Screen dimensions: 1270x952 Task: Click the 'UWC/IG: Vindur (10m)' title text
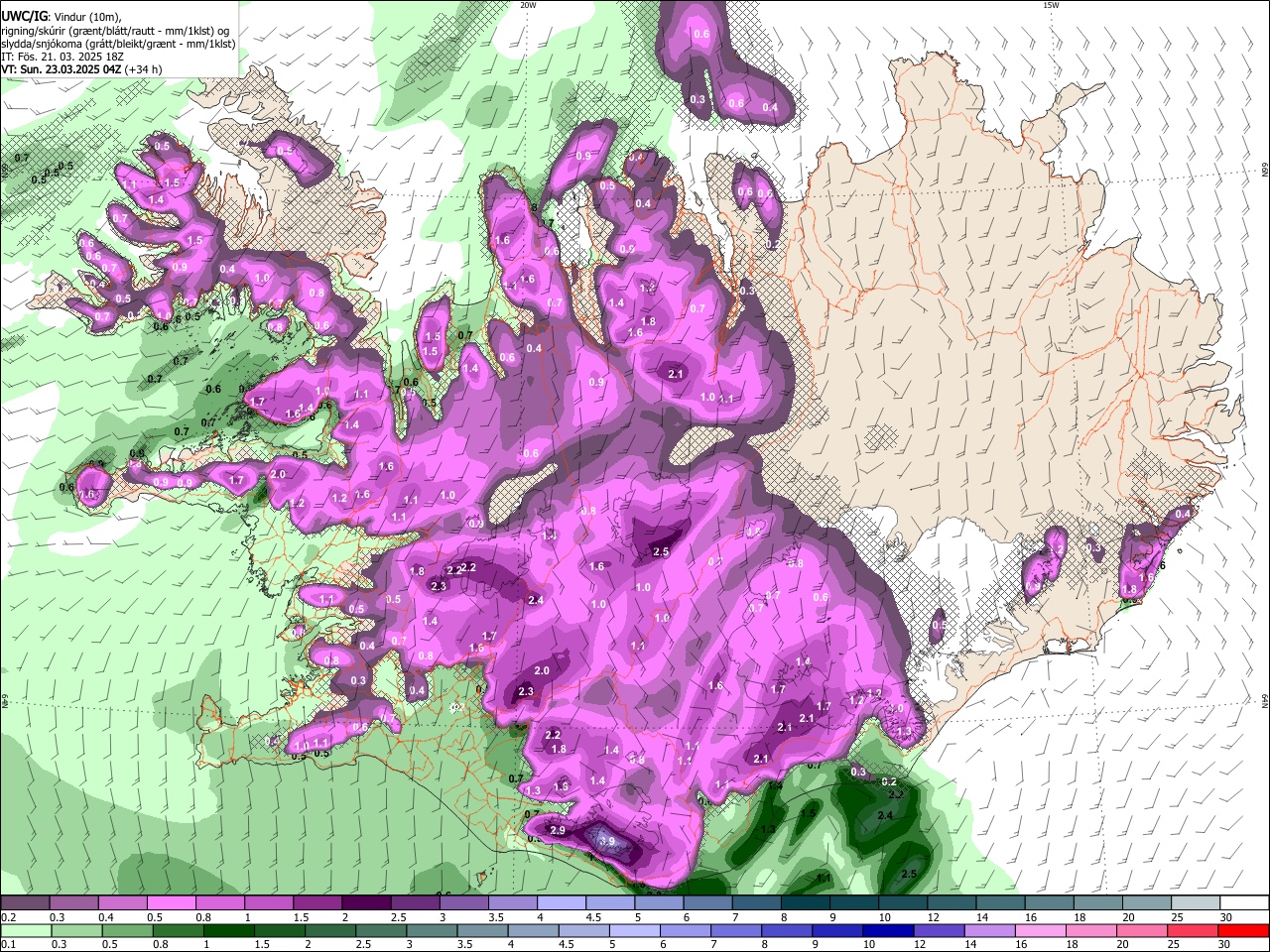click(x=62, y=17)
